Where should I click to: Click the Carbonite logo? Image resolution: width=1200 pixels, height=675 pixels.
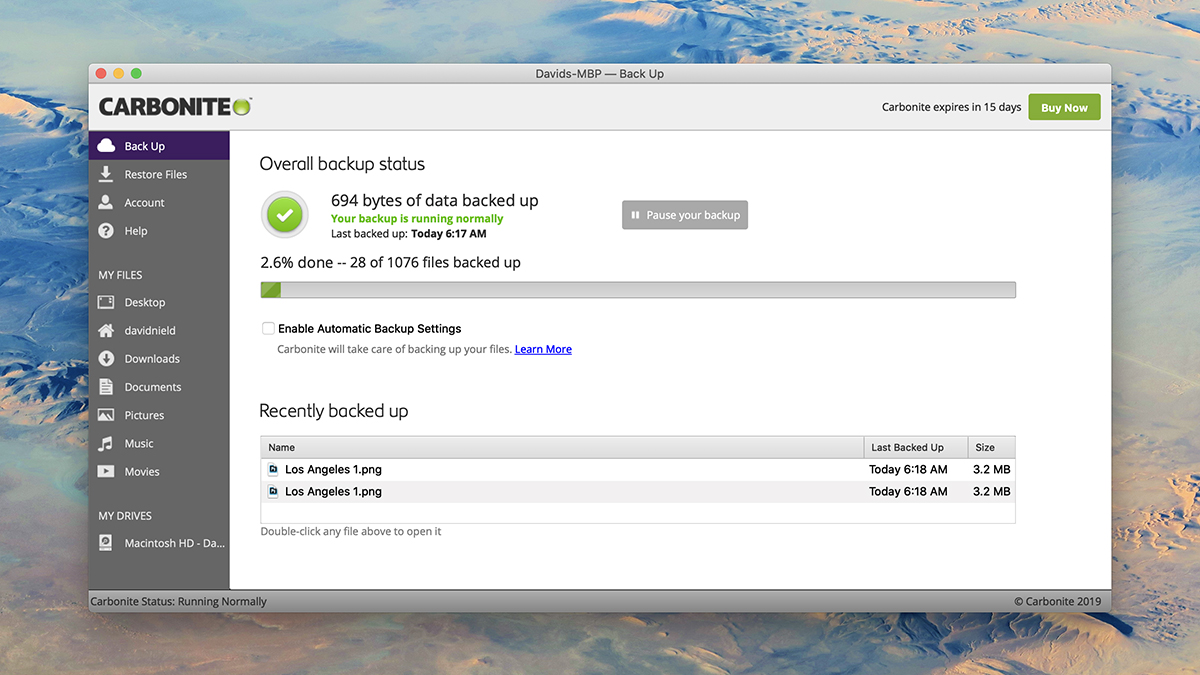[174, 105]
